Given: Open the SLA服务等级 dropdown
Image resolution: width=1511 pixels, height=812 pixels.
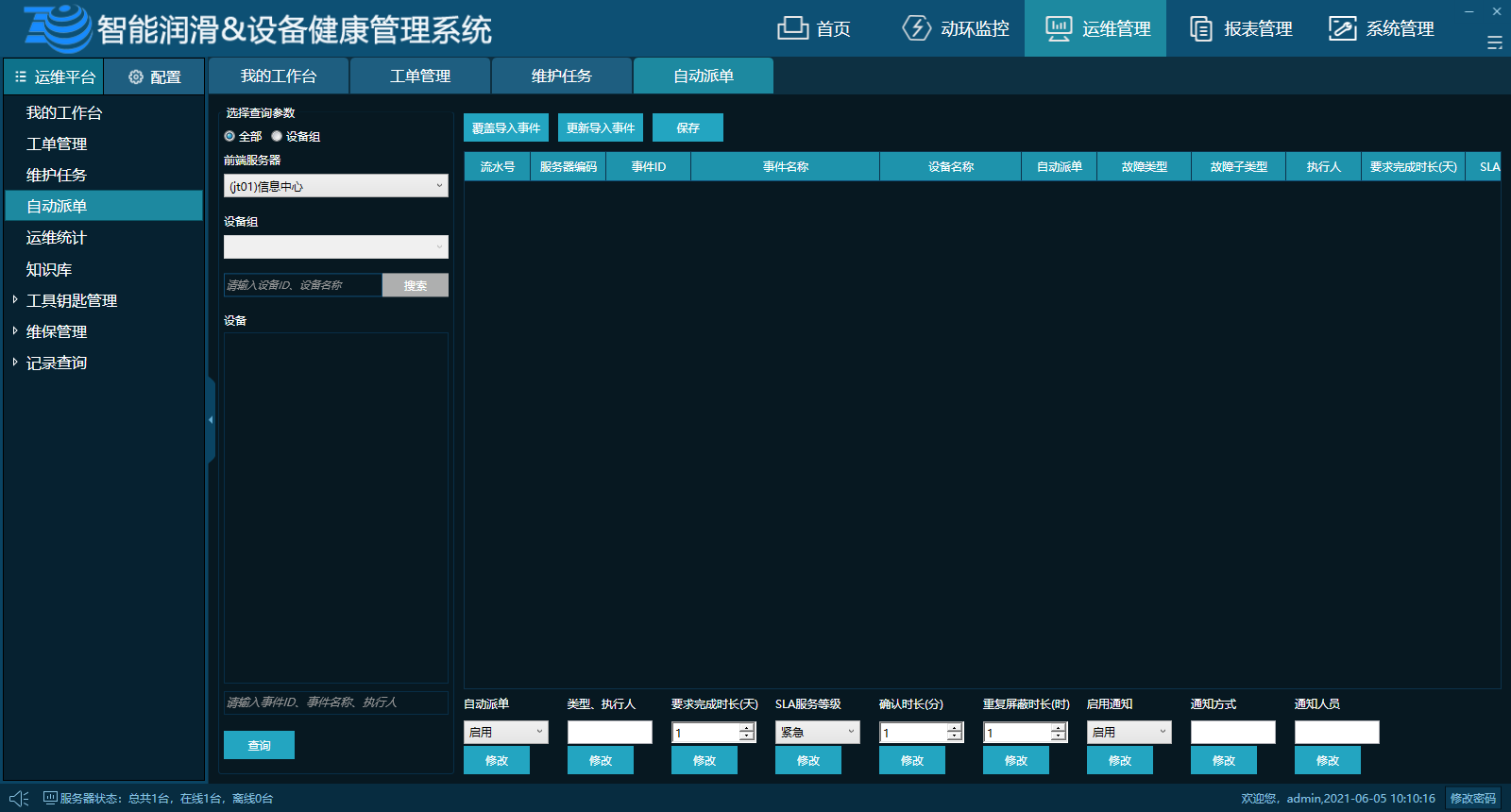Looking at the screenshot, I should (x=817, y=733).
